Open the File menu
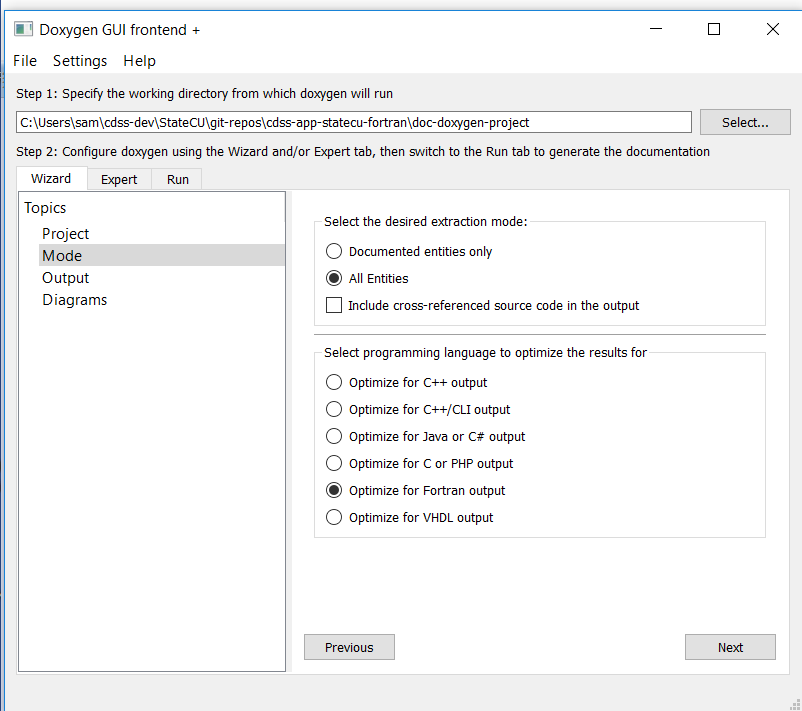802x711 pixels. click(24, 61)
